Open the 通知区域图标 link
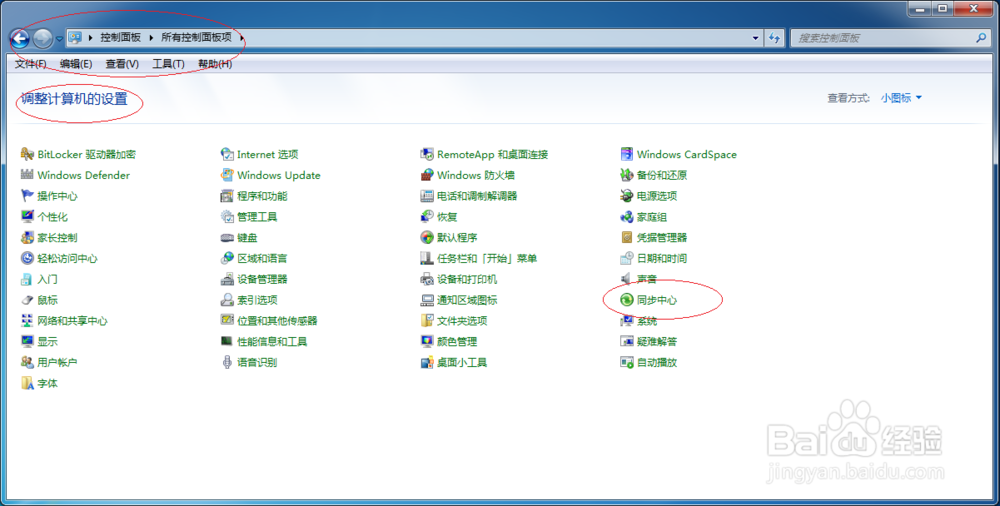The width and height of the screenshot is (1000, 506). [467, 300]
